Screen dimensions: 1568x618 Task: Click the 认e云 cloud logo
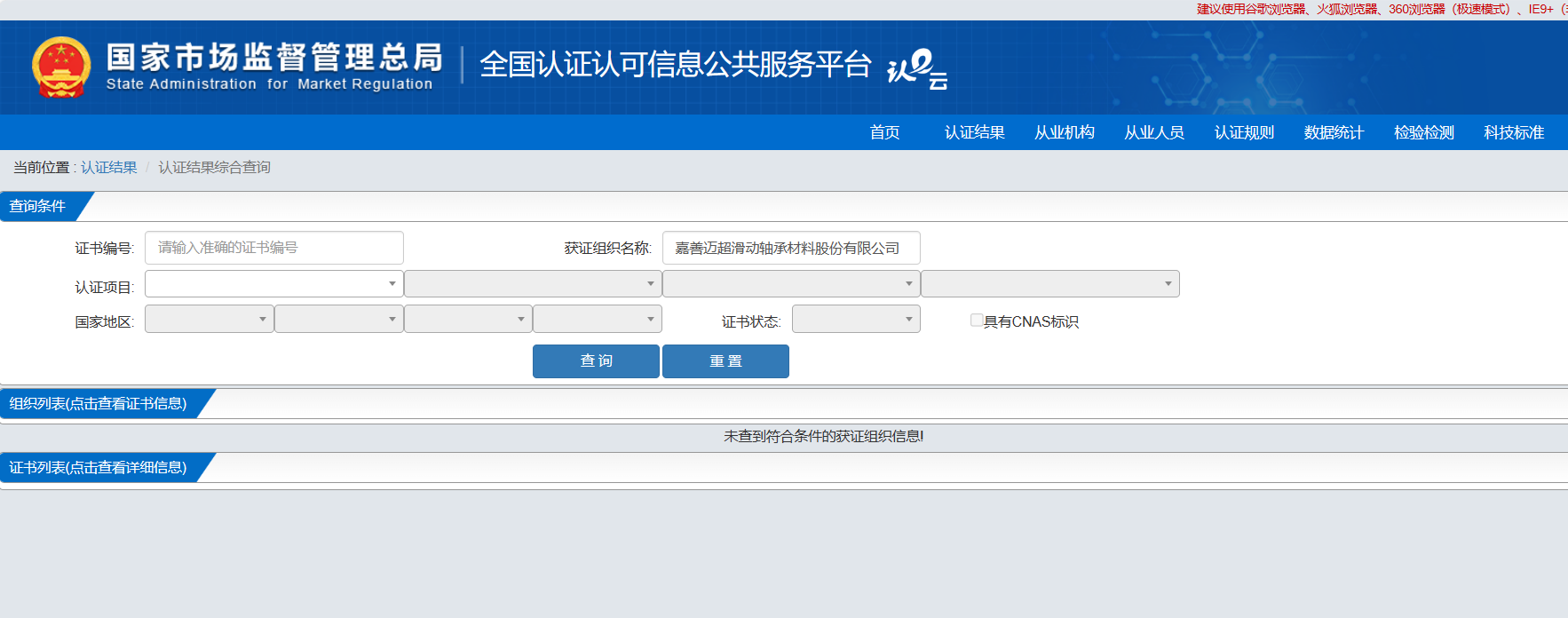917,69
